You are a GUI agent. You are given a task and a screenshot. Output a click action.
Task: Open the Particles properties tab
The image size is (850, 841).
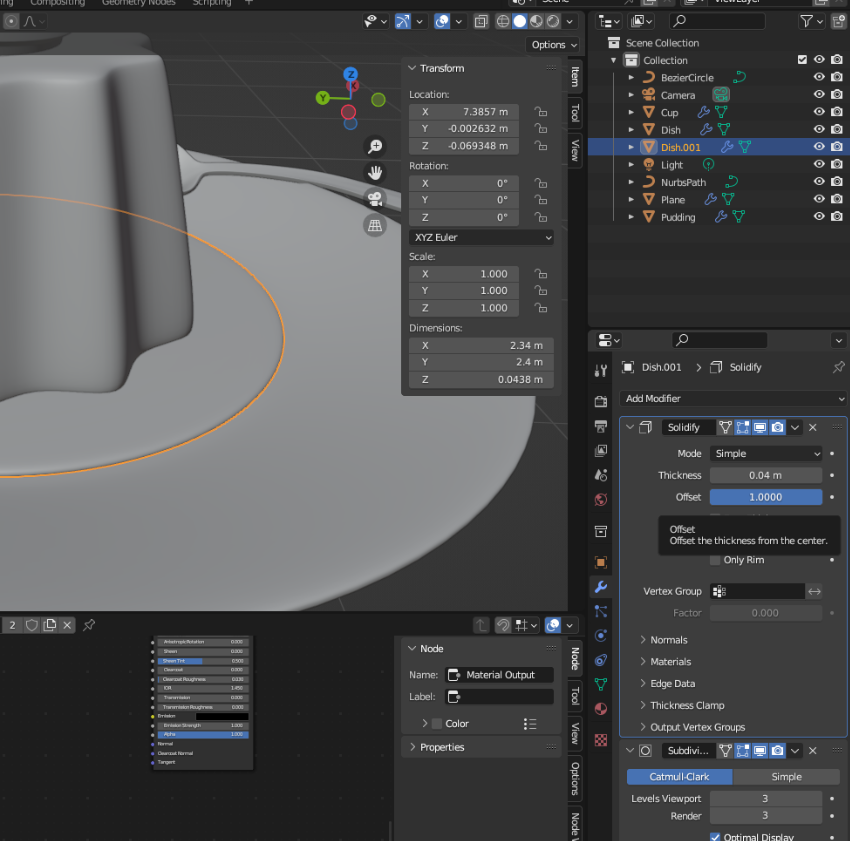point(601,611)
